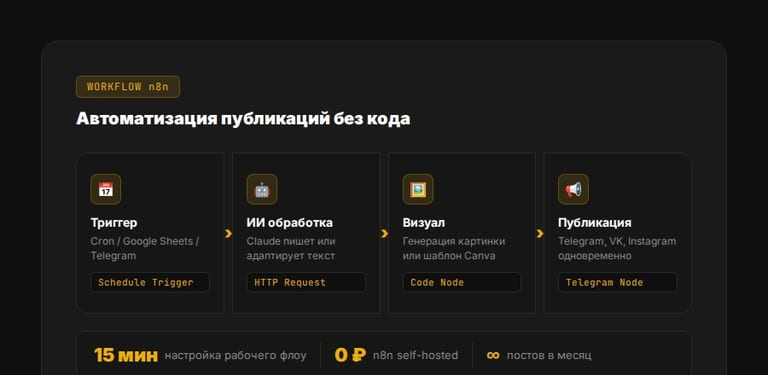Click the Публикация card title

coord(595,223)
